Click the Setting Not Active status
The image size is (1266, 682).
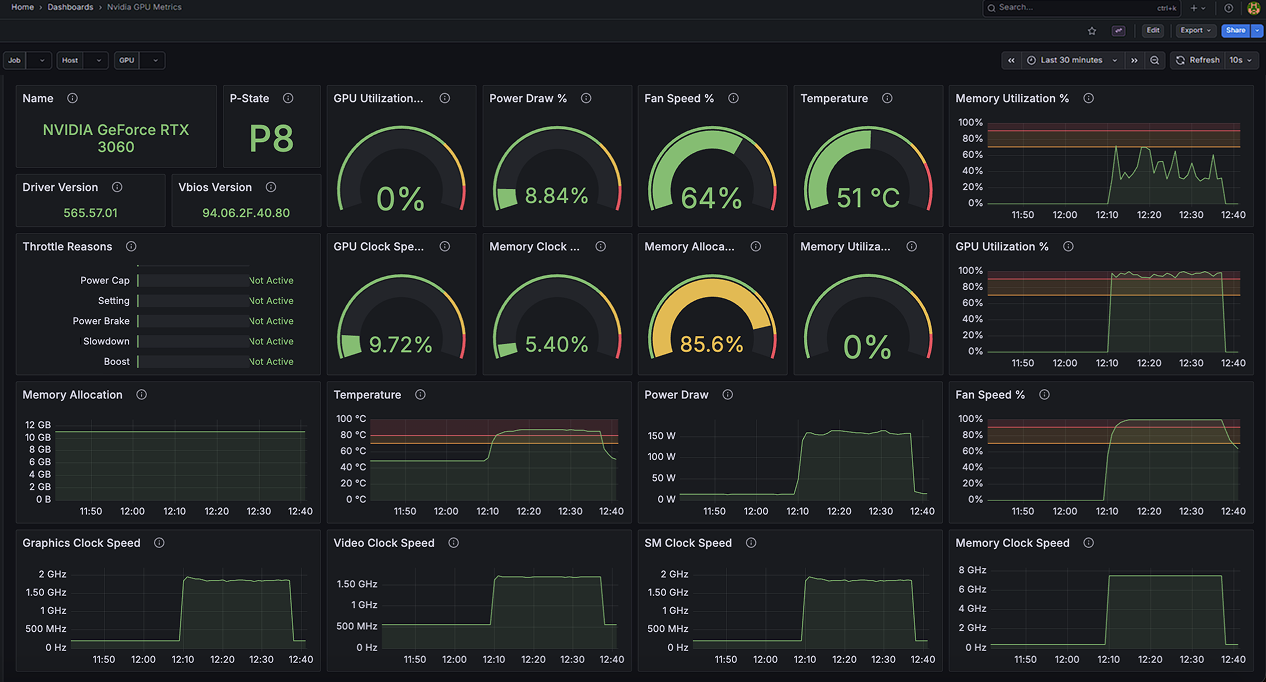(x=271, y=301)
